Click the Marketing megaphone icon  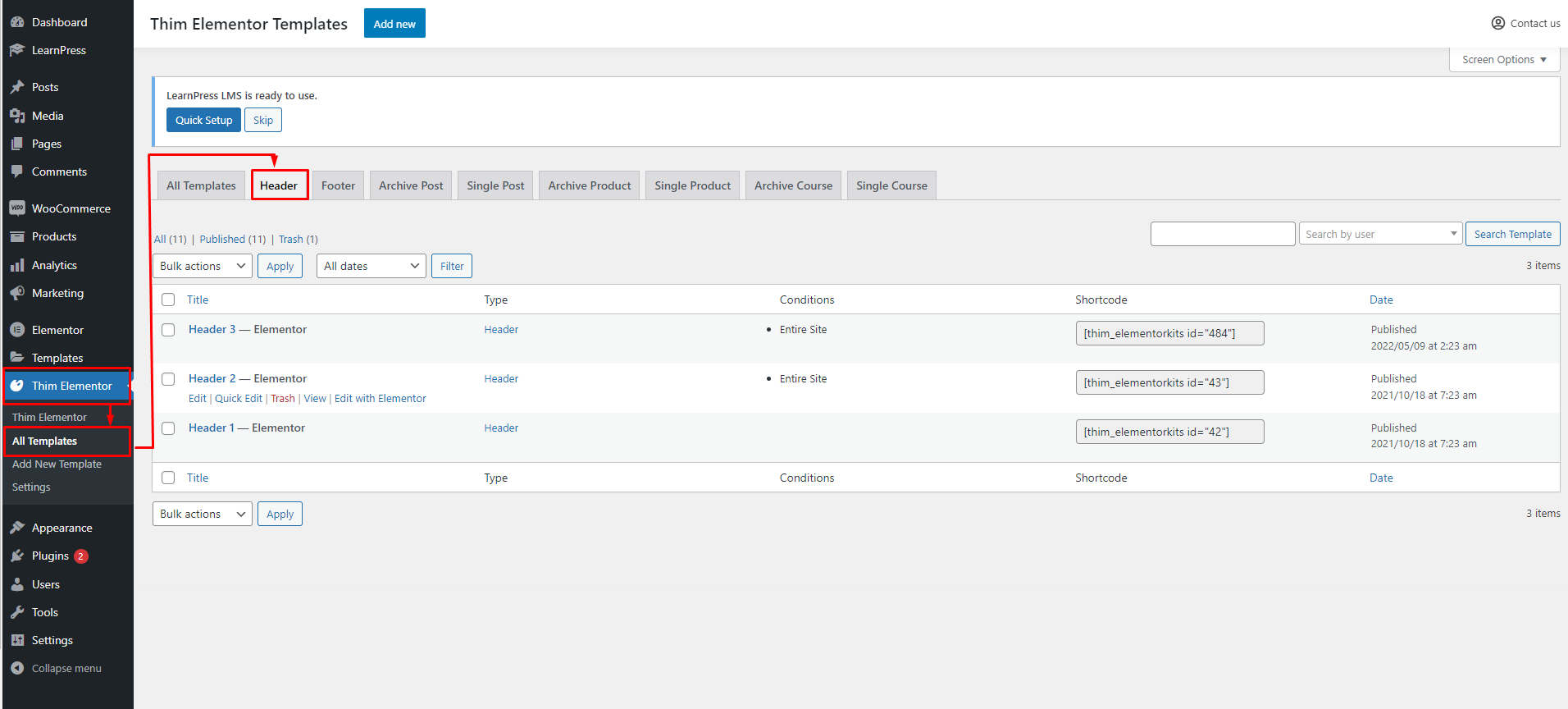[x=17, y=293]
